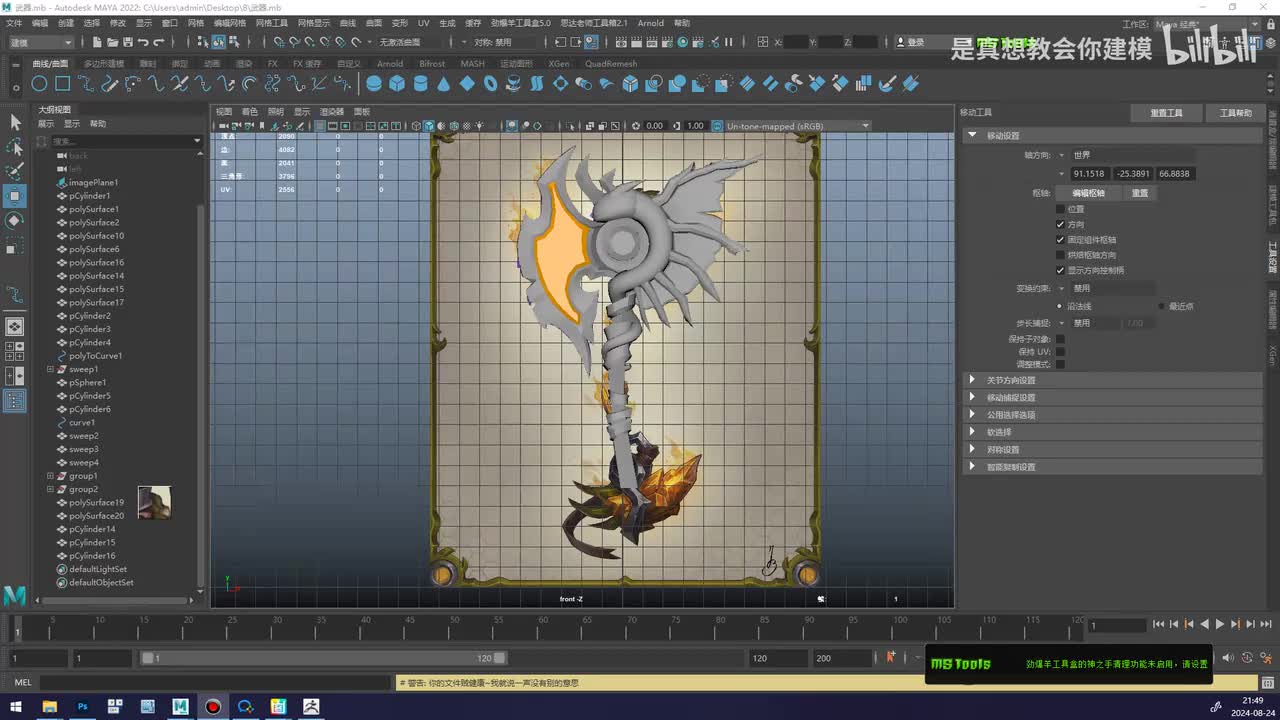Select pCylinder1 in the outliner
Viewport: 1280px width, 720px height.
pos(89,196)
